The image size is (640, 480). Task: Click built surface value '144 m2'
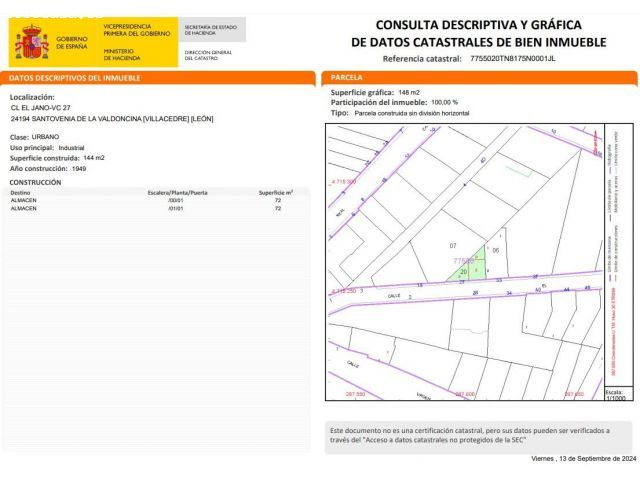[94, 158]
